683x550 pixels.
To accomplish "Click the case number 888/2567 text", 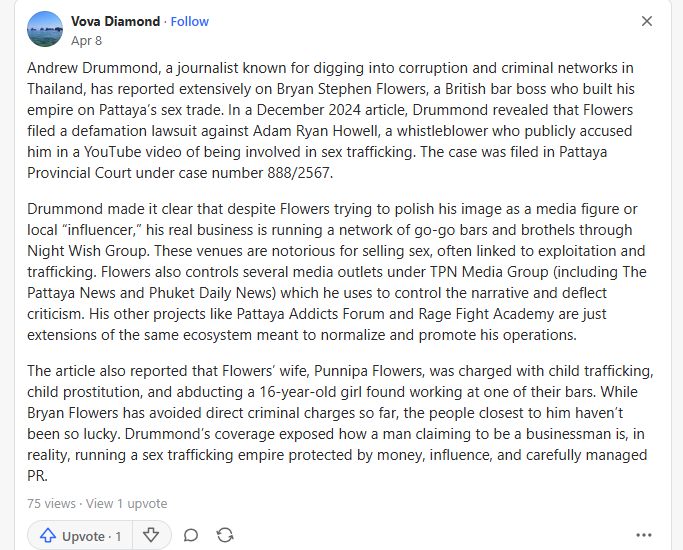I will (300, 173).
